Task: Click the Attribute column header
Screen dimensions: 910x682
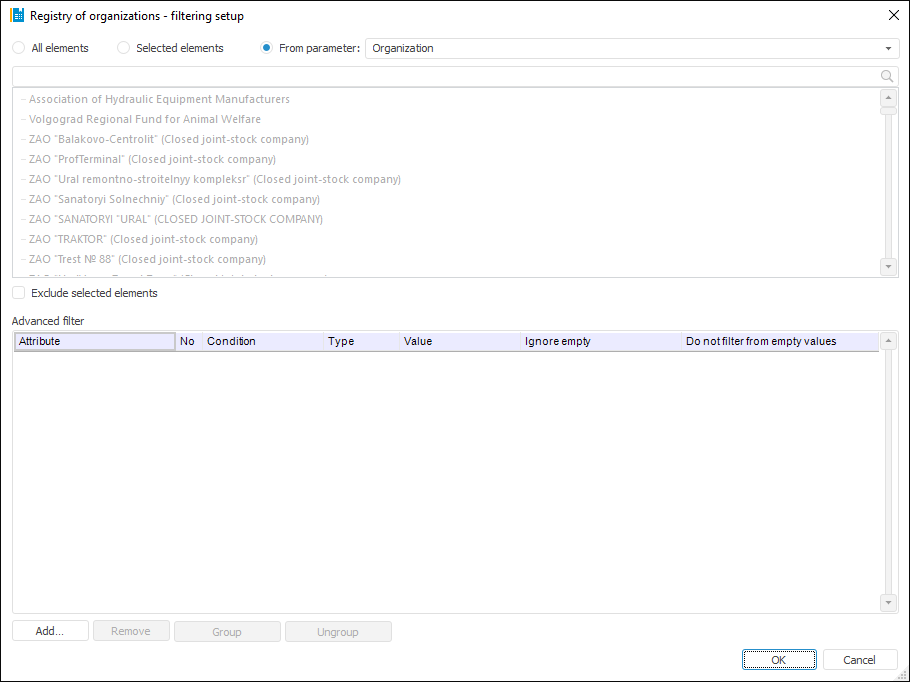Action: click(95, 341)
